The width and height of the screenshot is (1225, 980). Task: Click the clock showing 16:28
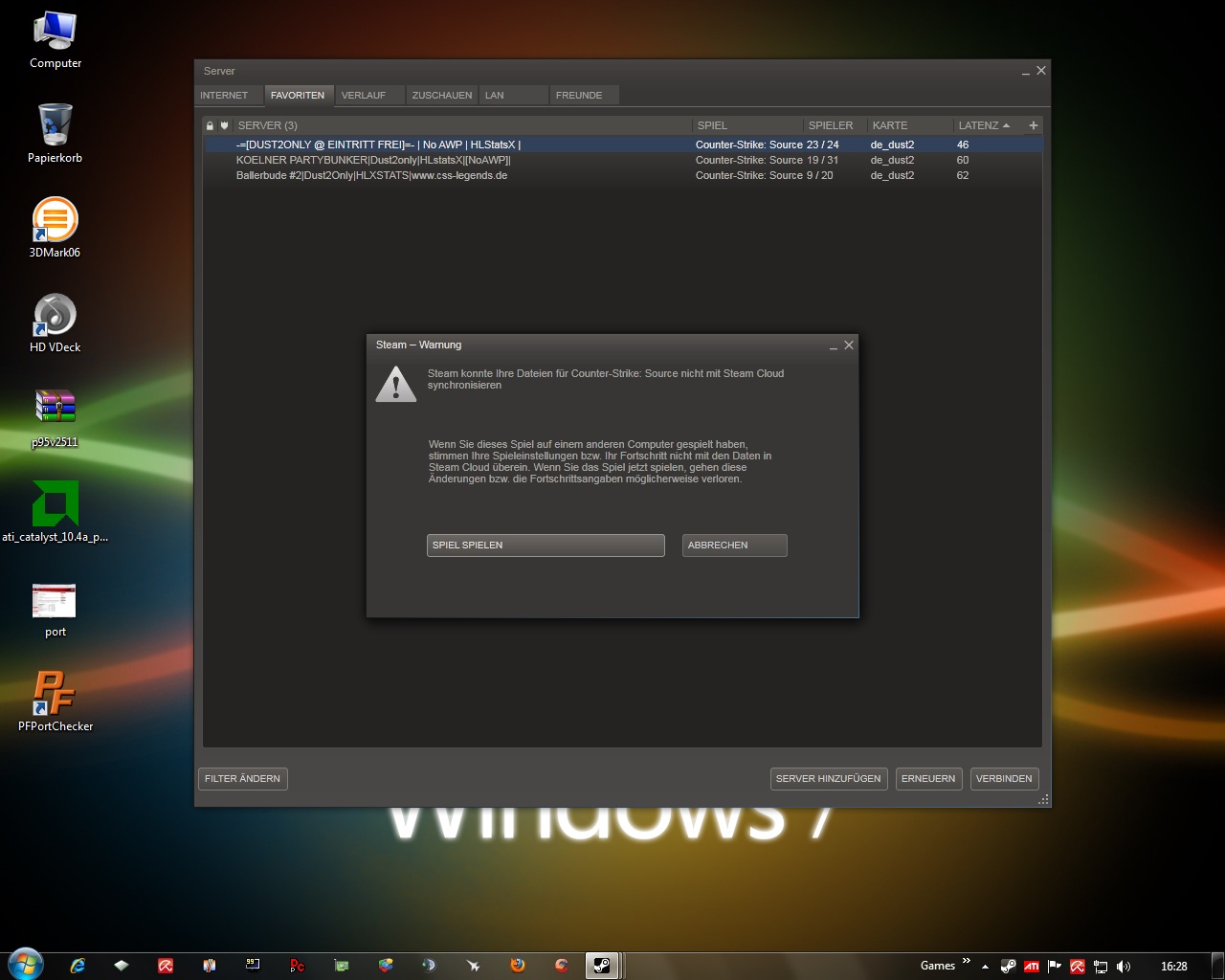[1173, 967]
